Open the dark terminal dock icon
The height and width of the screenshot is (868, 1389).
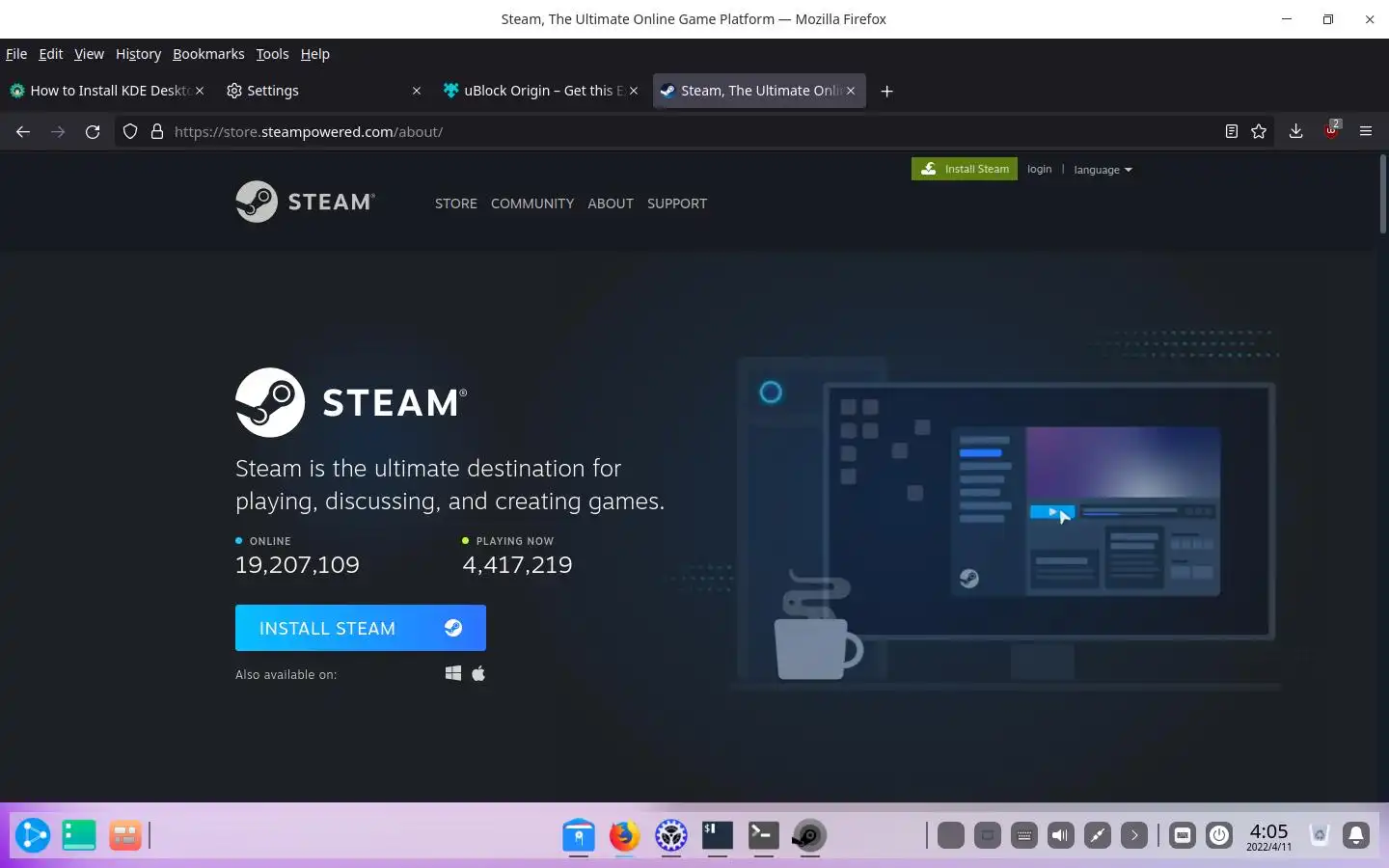coord(717,835)
